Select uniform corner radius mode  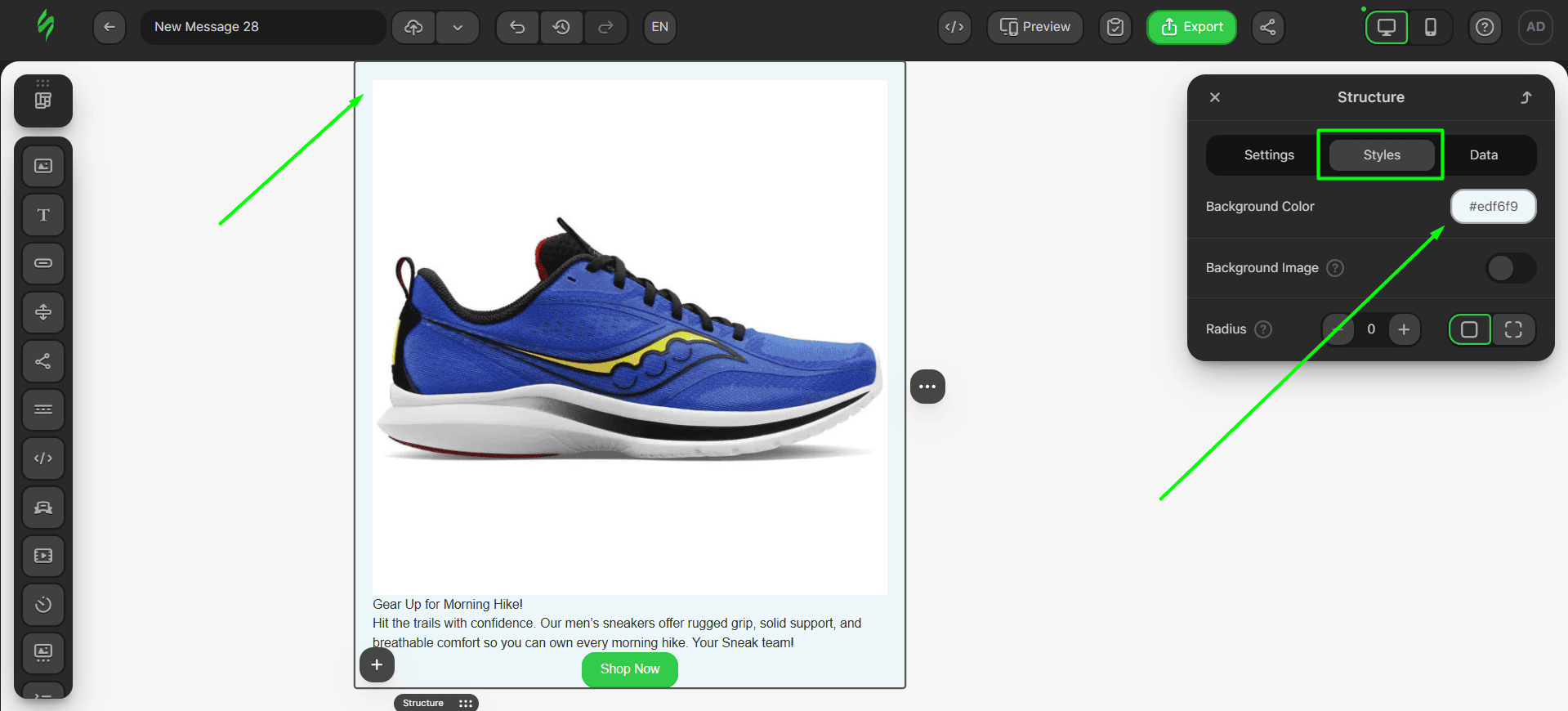1470,329
